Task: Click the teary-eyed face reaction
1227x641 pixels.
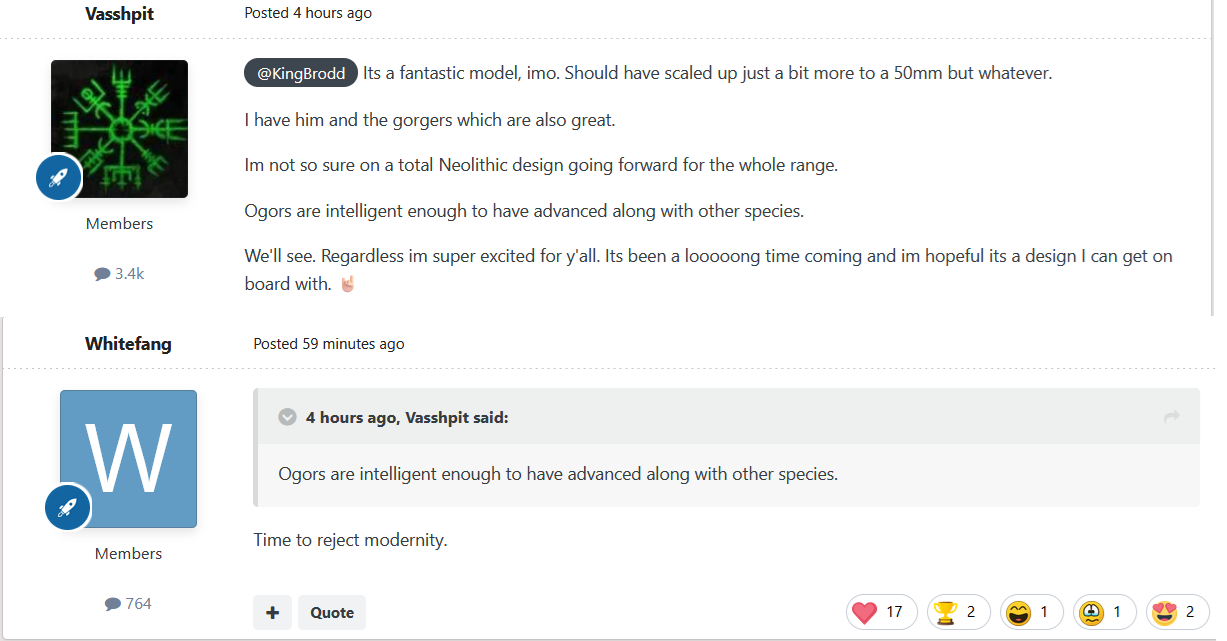Action: [1104, 612]
